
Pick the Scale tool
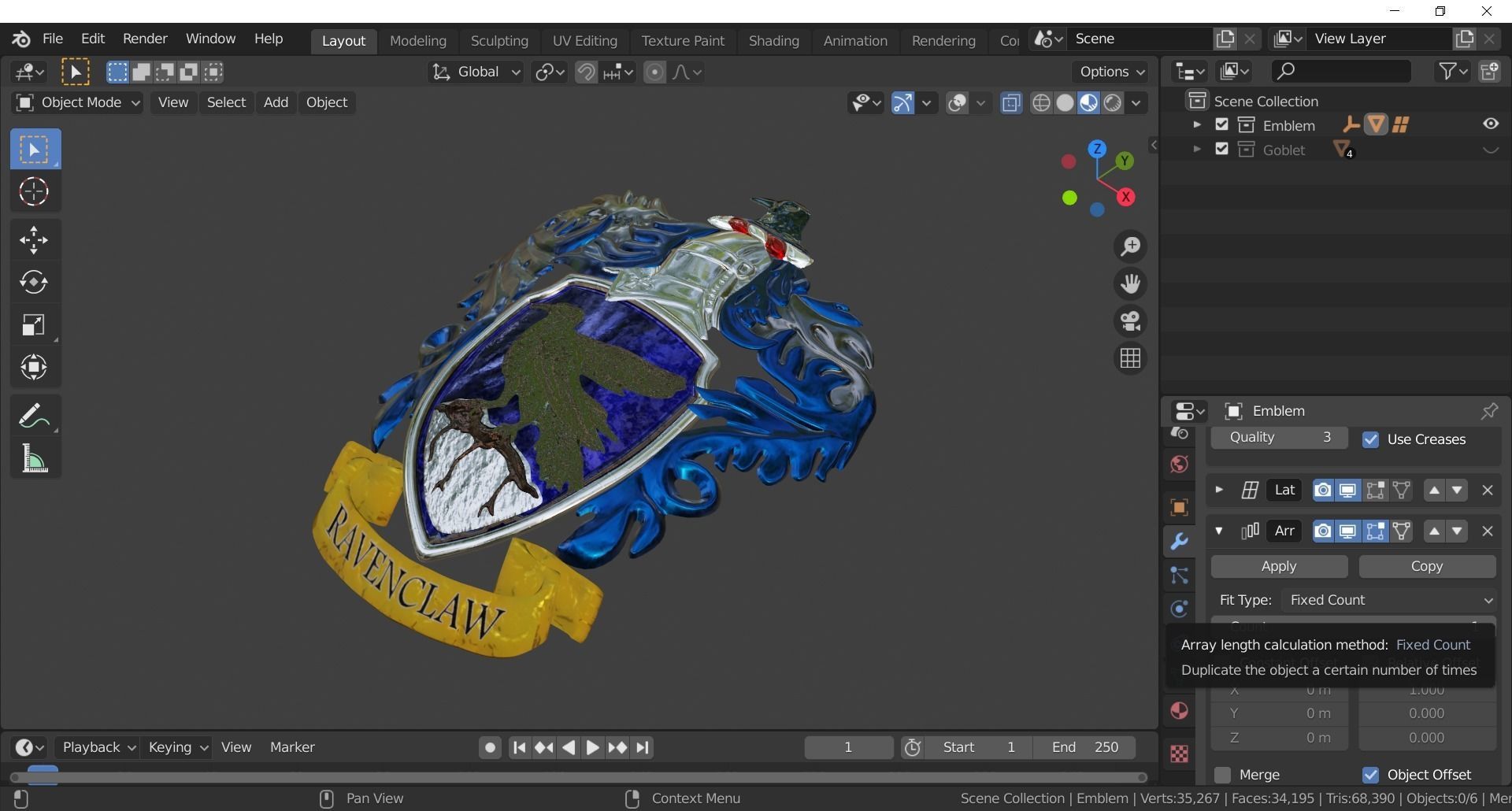coord(34,325)
